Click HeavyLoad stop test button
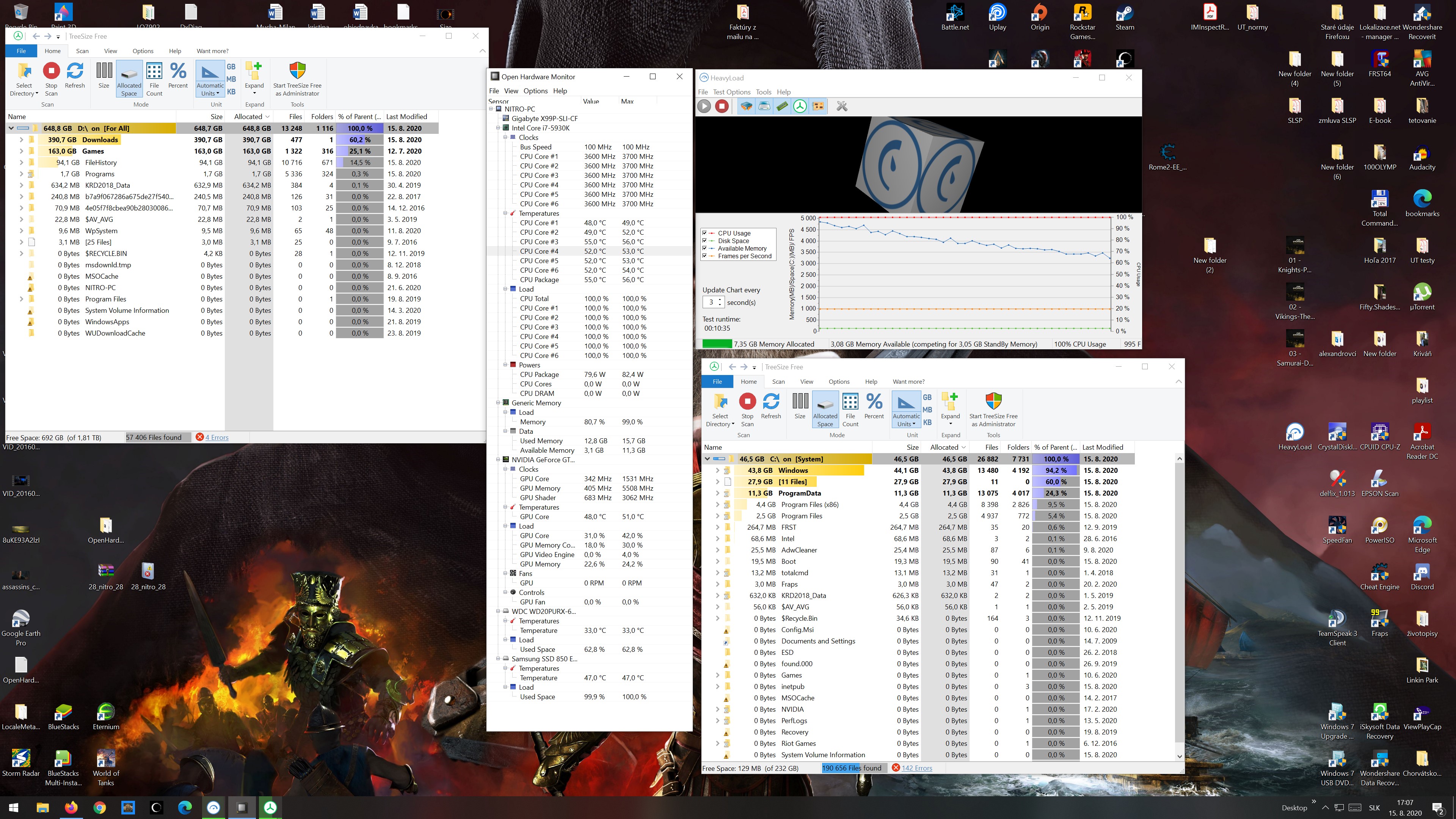Image resolution: width=1456 pixels, height=819 pixels. tap(722, 106)
